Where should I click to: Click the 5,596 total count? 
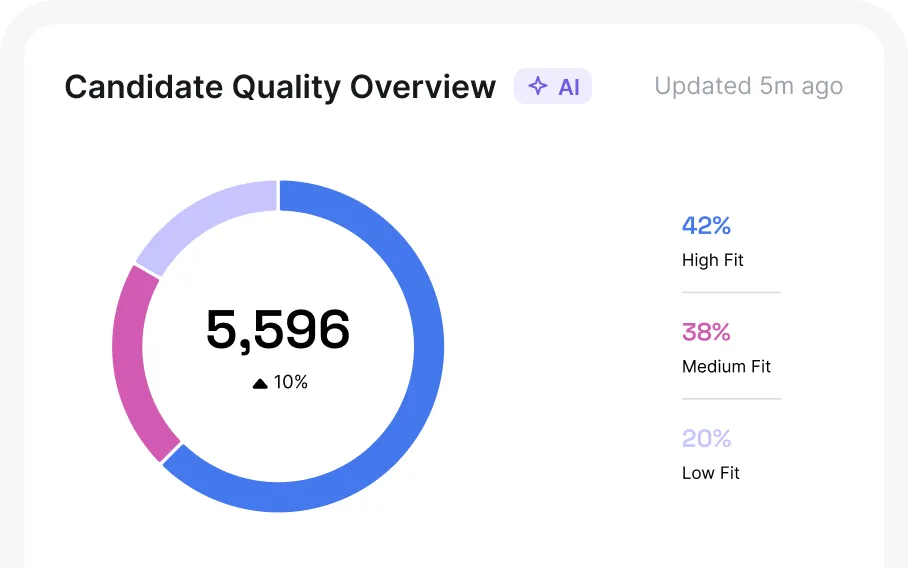(x=278, y=329)
